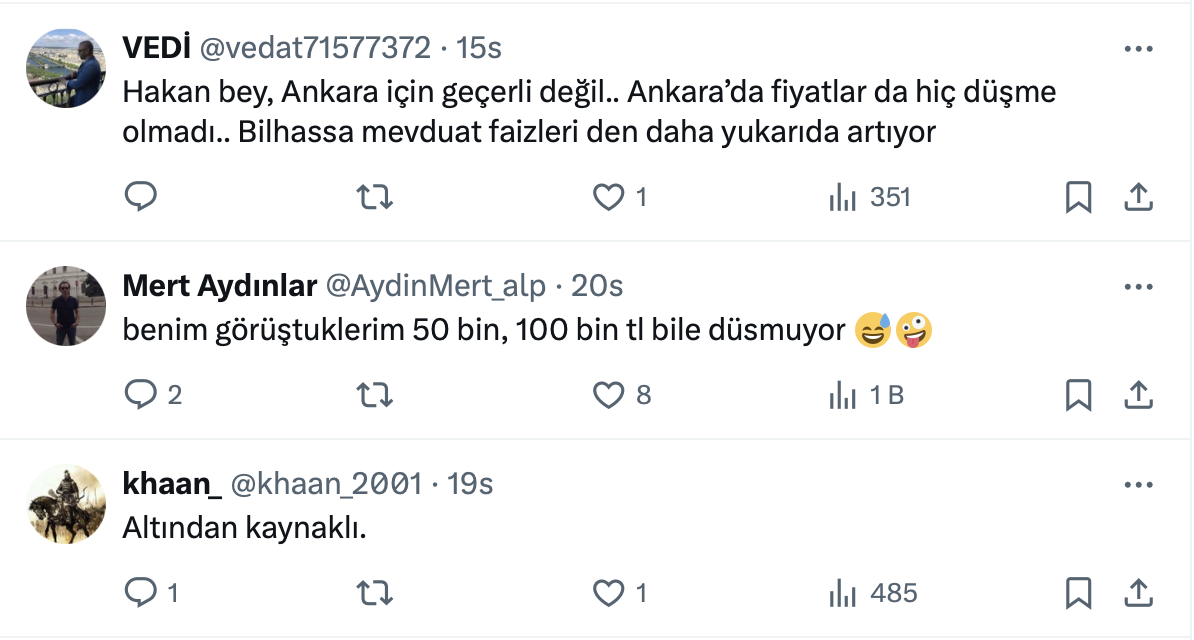Screen dimensions: 1194x640
Task: Open more options on khaan_'s tweet
Action: (1139, 485)
